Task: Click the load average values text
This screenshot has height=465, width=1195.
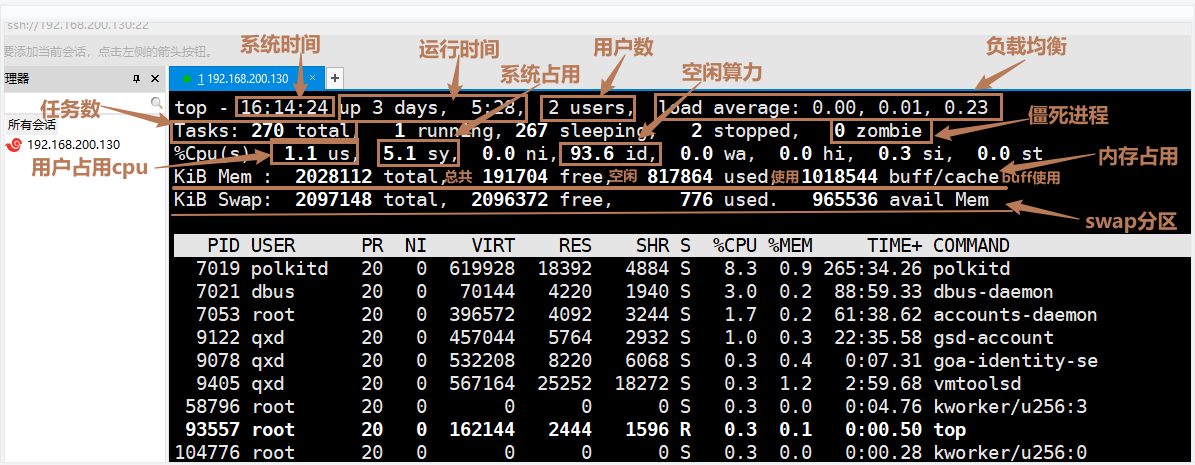Action: click(900, 107)
